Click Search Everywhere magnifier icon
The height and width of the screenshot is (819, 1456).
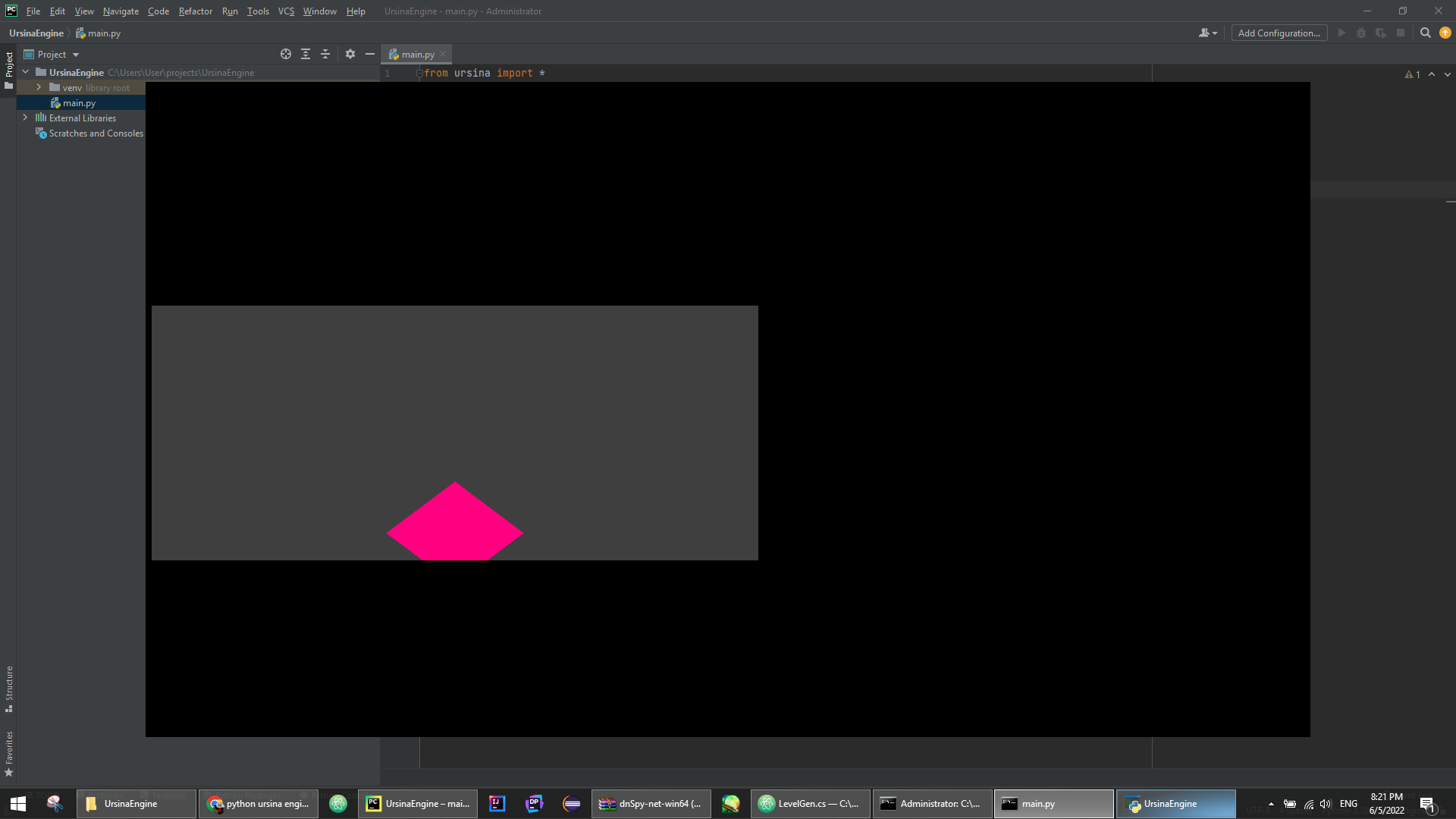tap(1425, 33)
